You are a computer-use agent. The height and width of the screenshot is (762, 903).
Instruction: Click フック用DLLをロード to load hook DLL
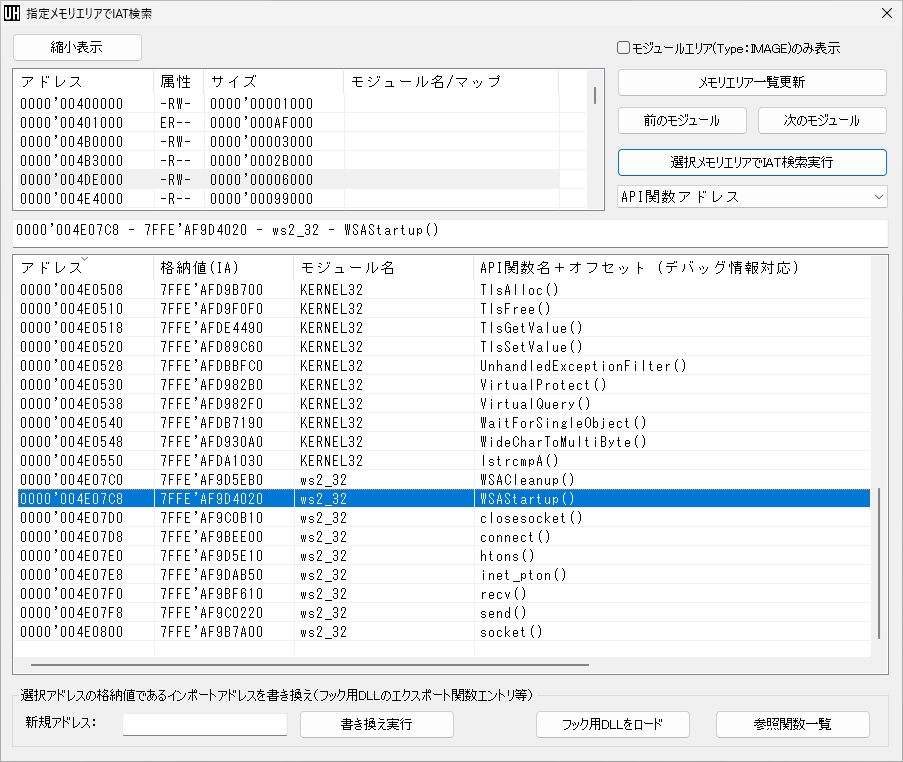point(613,725)
